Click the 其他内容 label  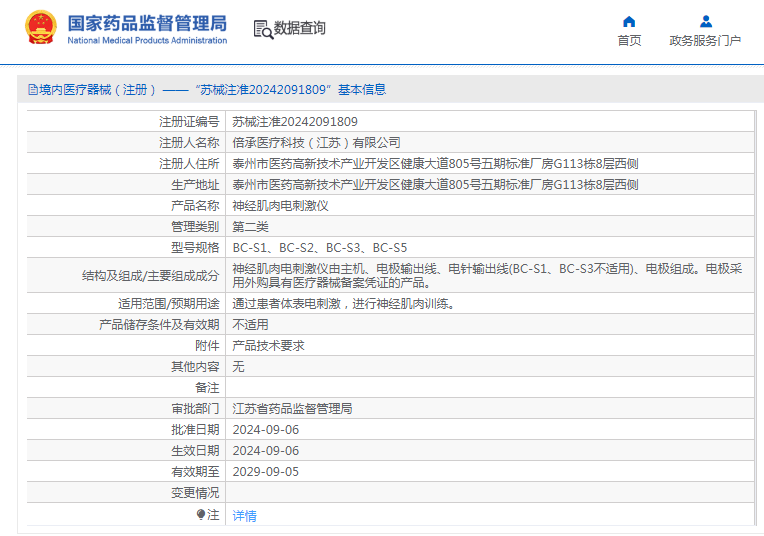point(195,366)
